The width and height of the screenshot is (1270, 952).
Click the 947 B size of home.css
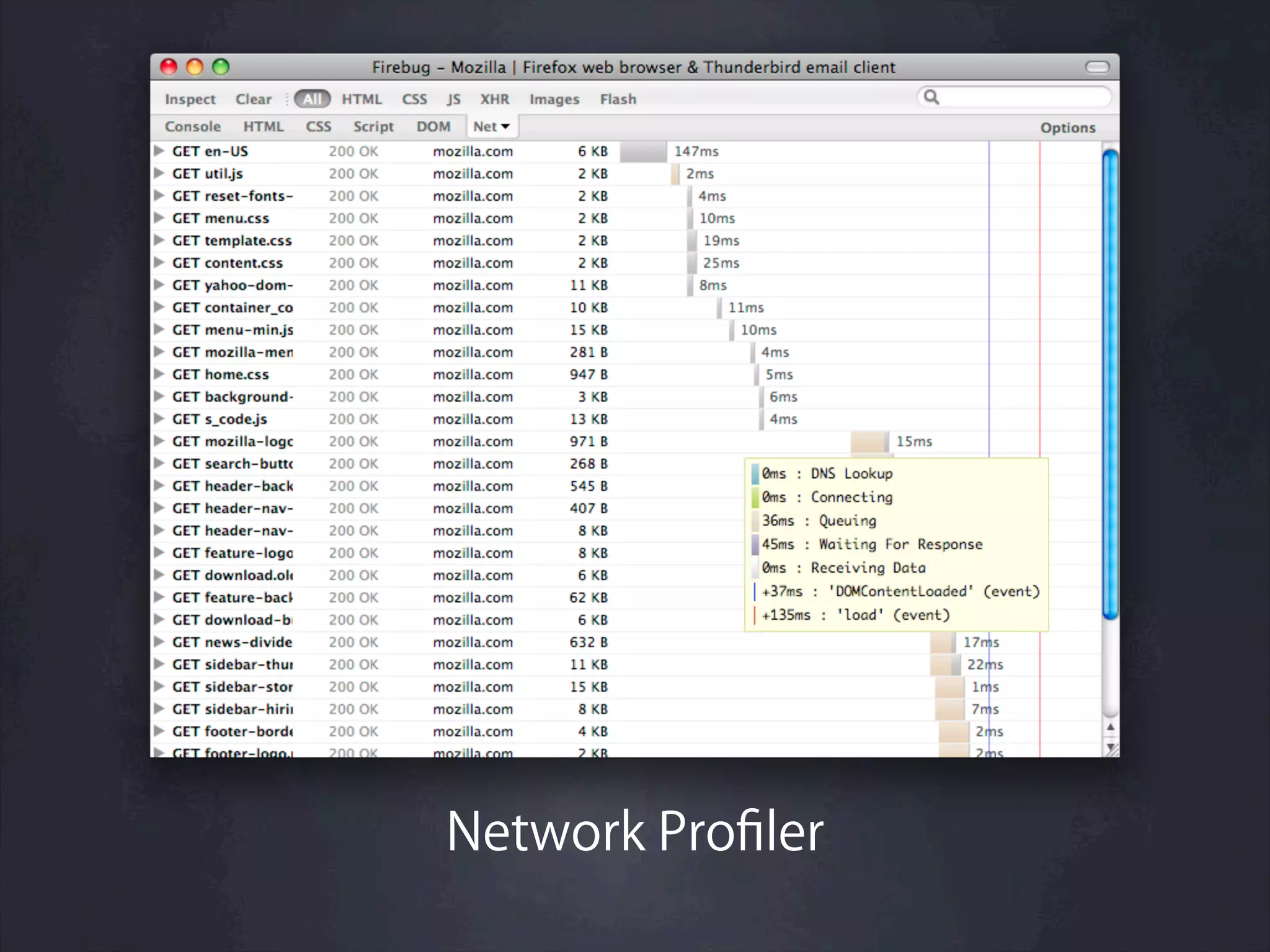(x=588, y=374)
